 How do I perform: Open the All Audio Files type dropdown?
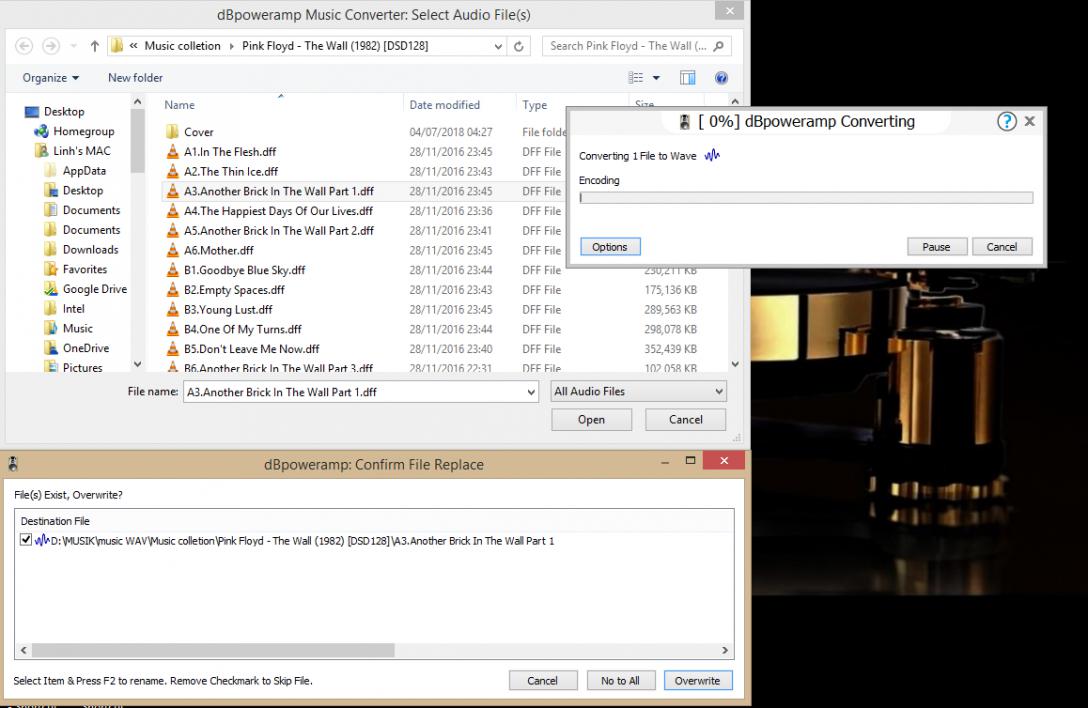[639, 392]
